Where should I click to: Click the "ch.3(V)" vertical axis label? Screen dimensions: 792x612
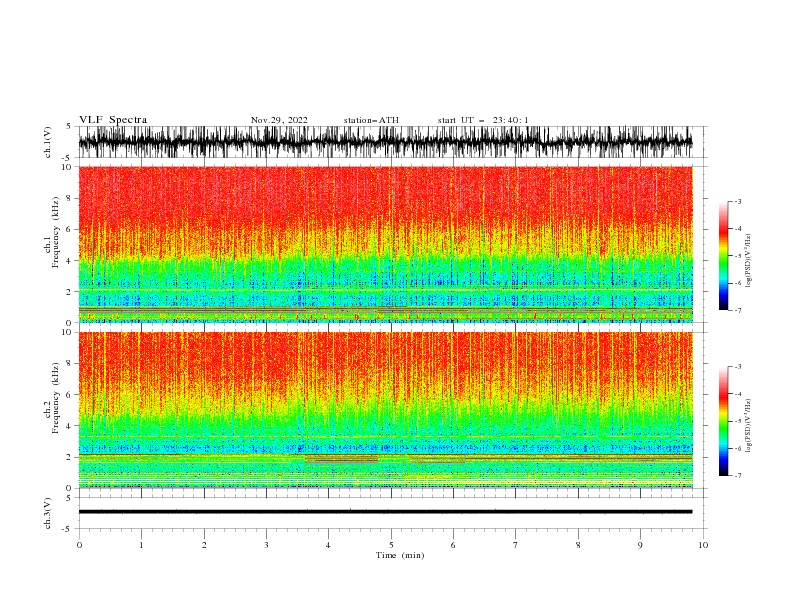(x=48, y=513)
